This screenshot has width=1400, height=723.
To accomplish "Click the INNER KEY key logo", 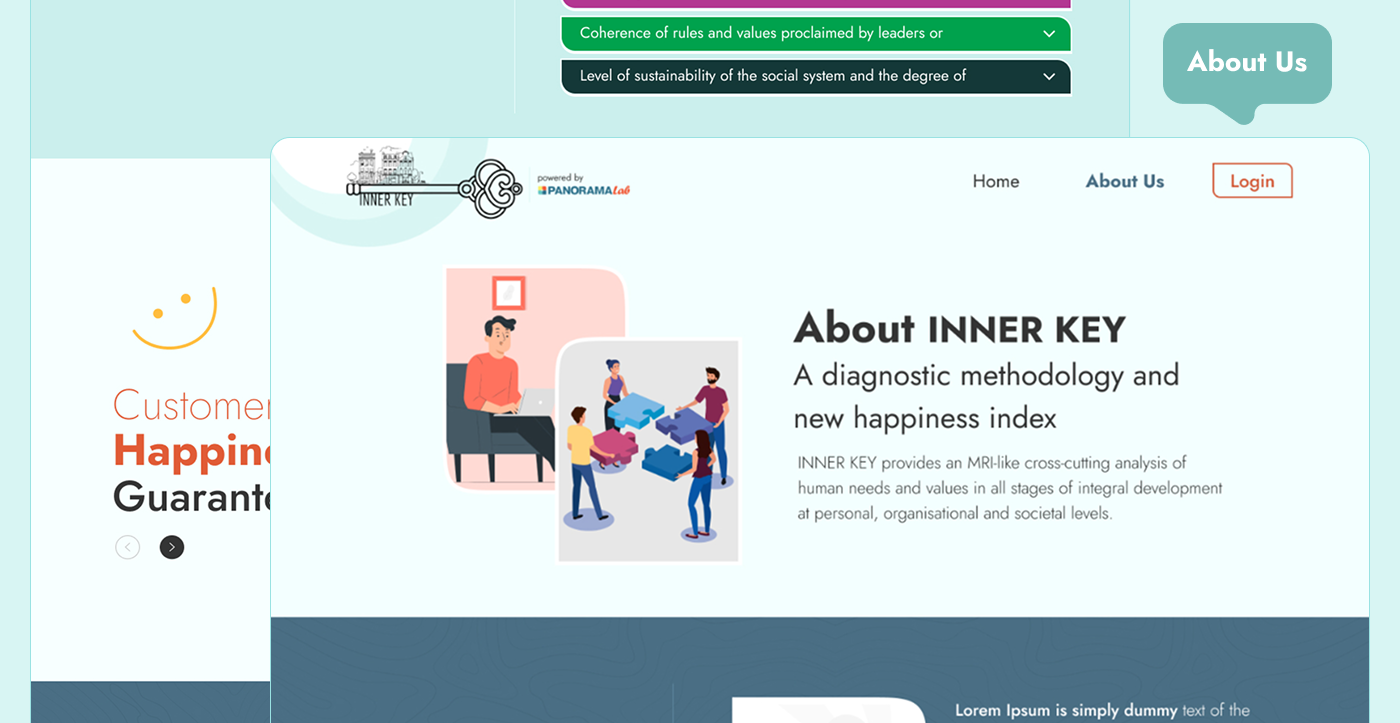I will (434, 182).
